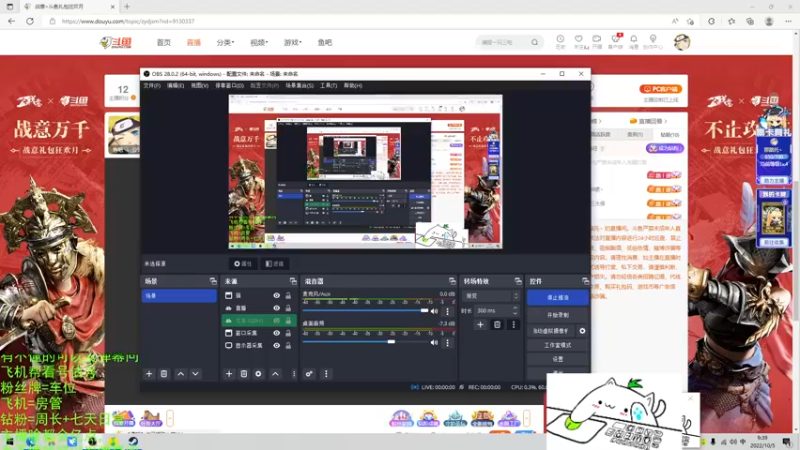Toggle lock on 窗口采集 source
Viewport: 800px width, 450px height.
(288, 333)
